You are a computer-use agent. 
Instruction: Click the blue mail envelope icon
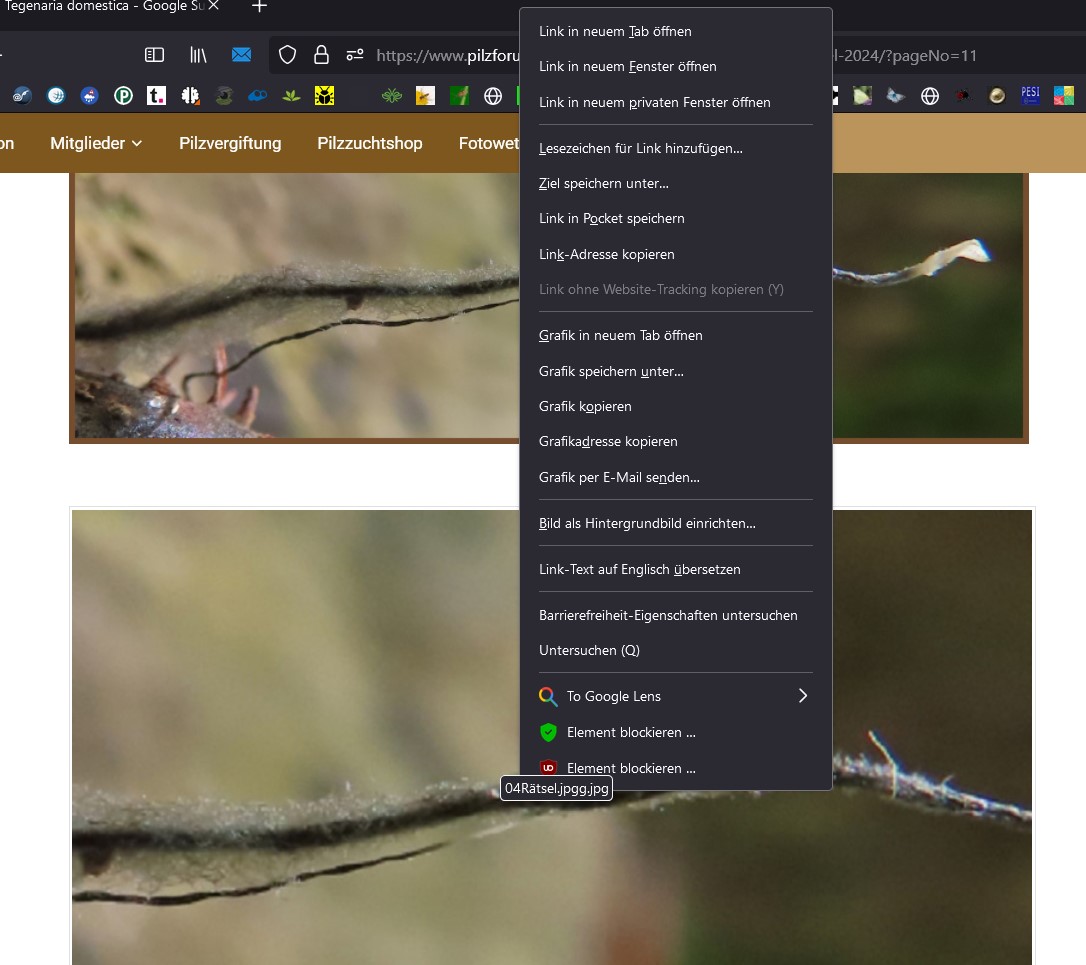click(x=241, y=55)
